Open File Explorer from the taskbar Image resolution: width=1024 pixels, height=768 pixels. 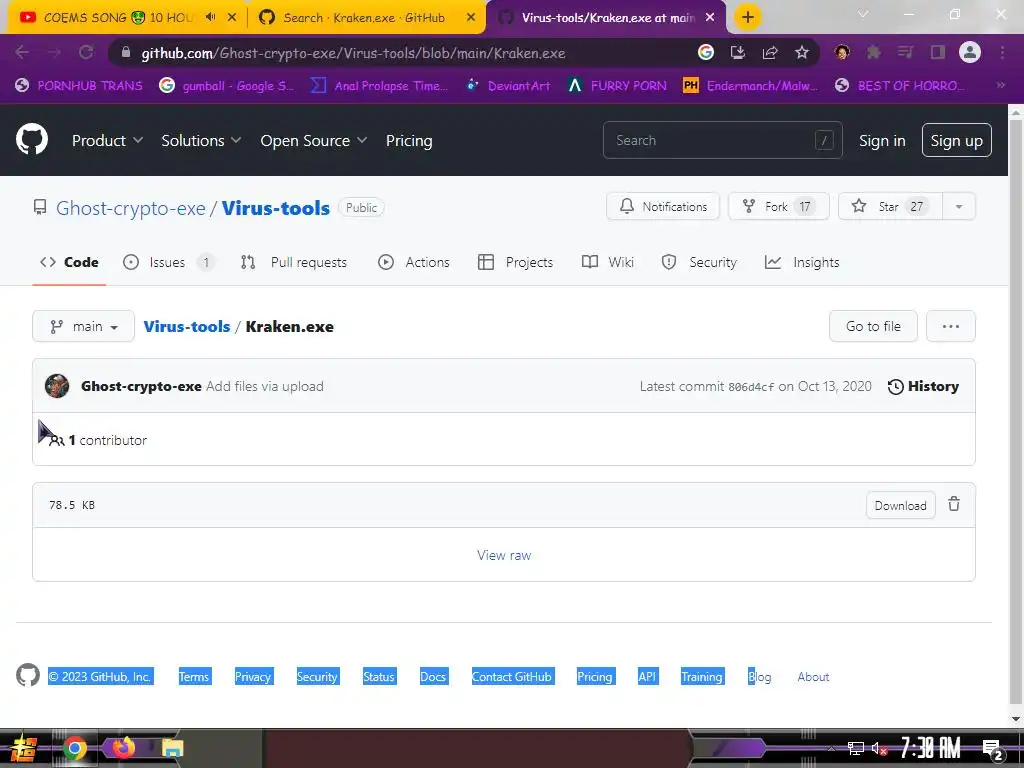(172, 748)
